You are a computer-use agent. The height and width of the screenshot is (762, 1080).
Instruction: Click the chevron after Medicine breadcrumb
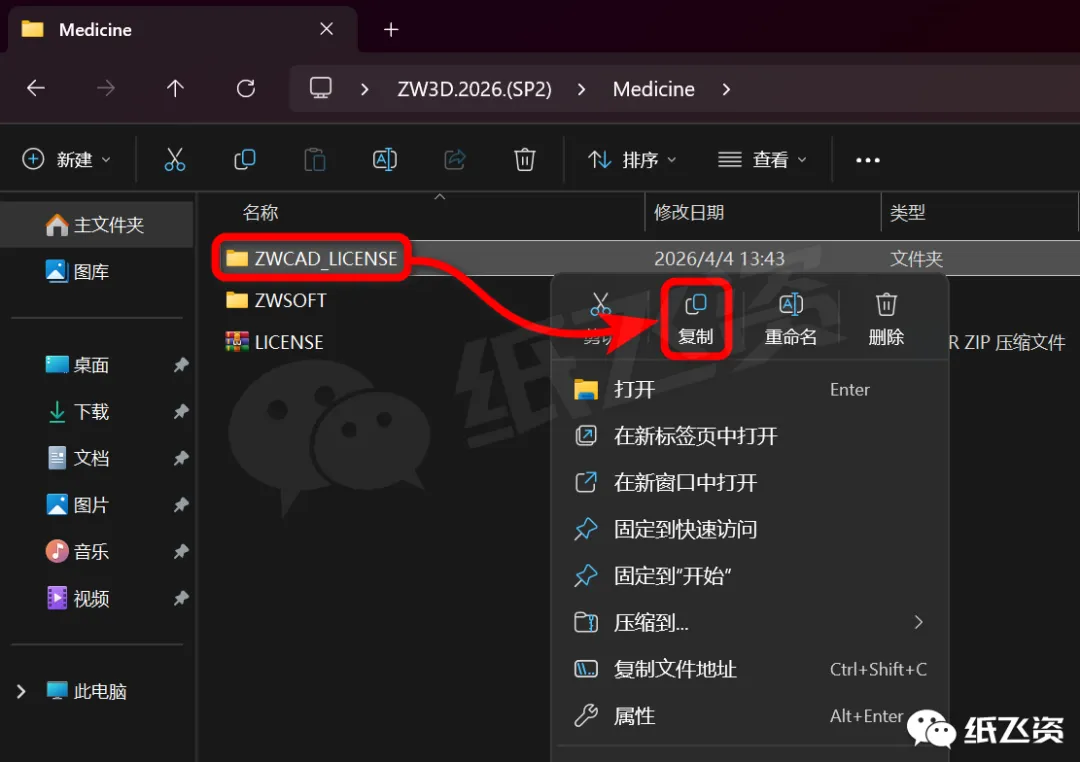[x=726, y=89]
